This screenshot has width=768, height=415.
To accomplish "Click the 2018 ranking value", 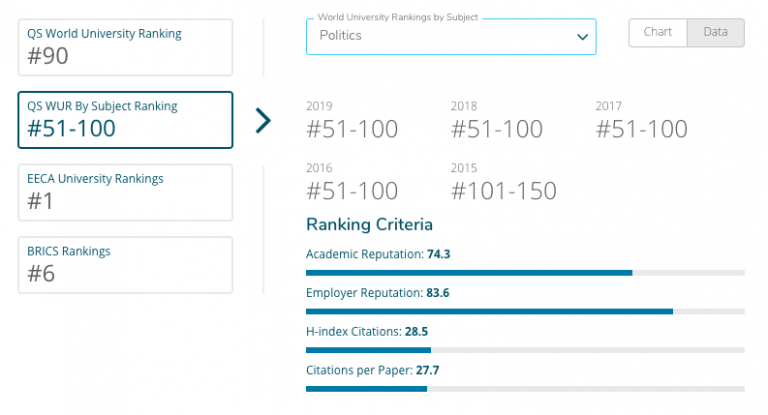I will pos(497,129).
